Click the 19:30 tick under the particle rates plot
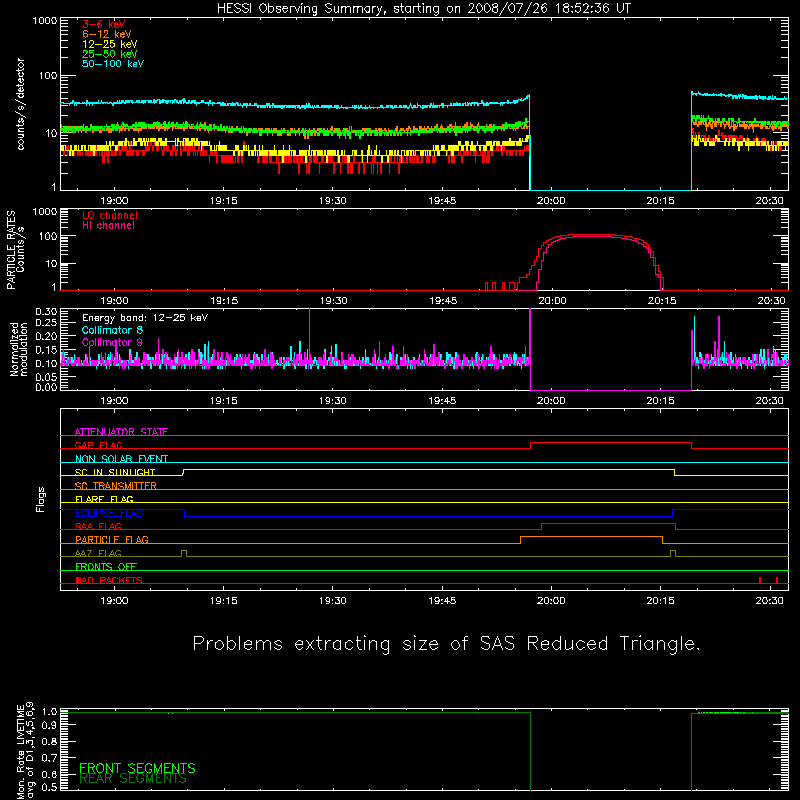Viewport: 800px width, 800px height. (x=333, y=301)
